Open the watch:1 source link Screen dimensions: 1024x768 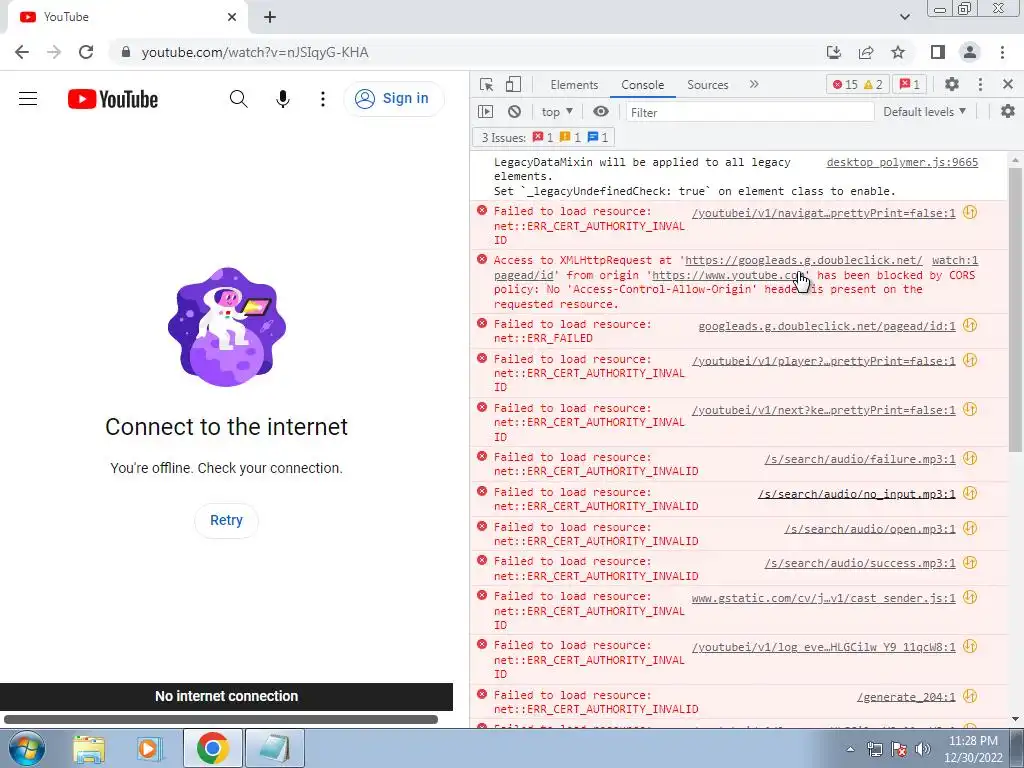pyautogui.click(x=955, y=260)
